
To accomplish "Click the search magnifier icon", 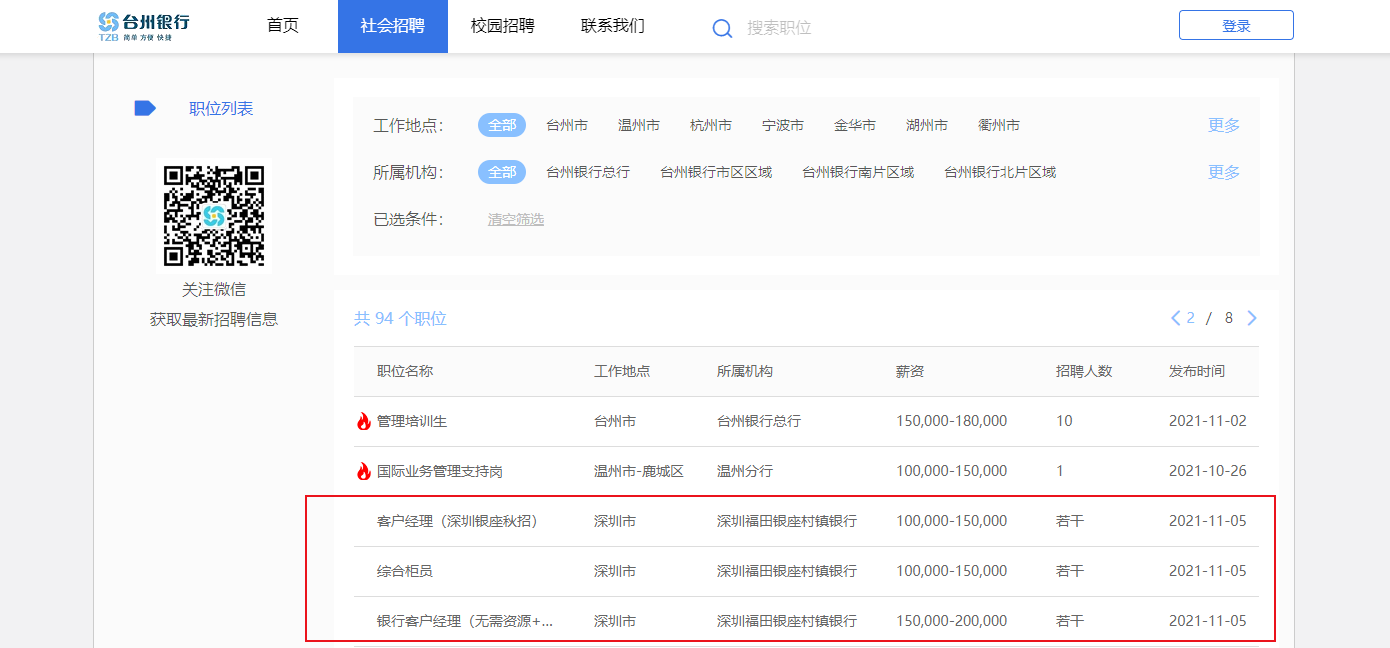I will pos(722,28).
